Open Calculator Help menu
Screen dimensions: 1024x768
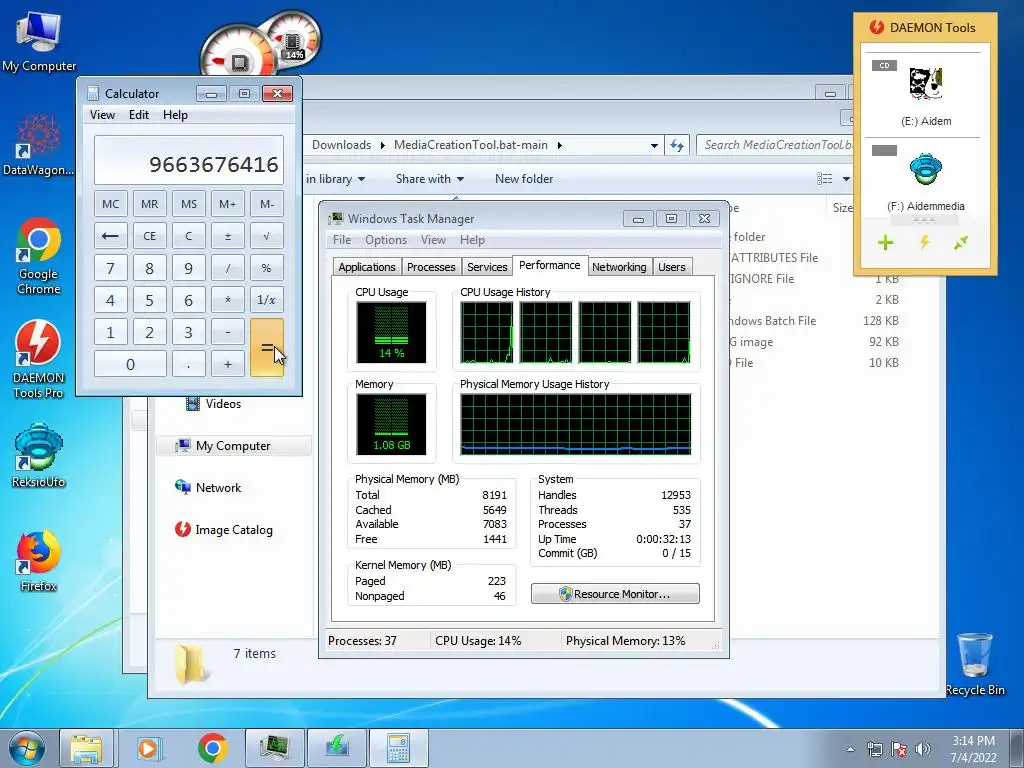point(175,115)
